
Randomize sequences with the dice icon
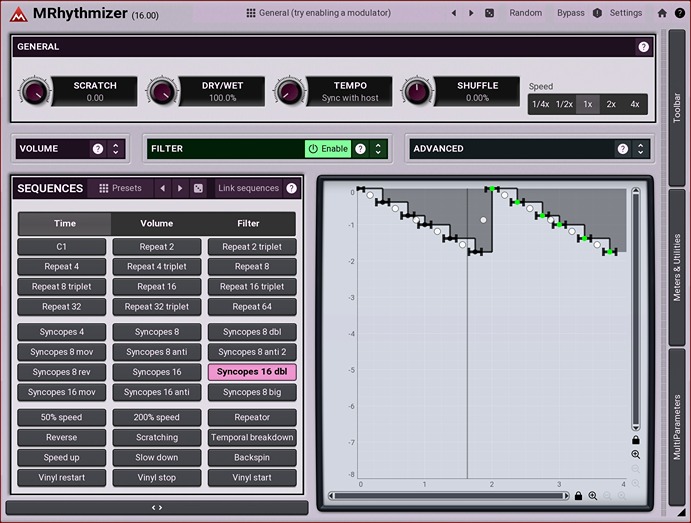coord(198,188)
